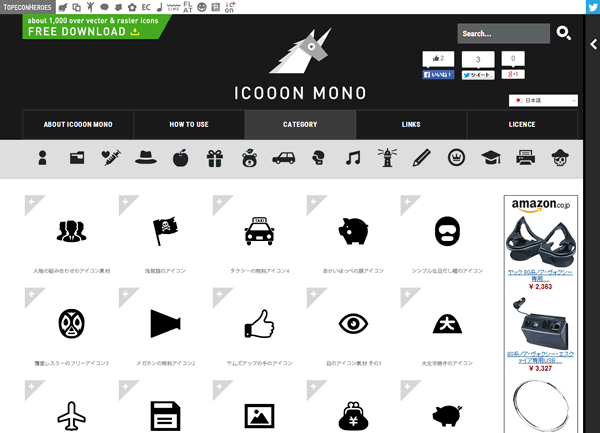This screenshot has height=433, width=600.
Task: Open the speech bubble icon site in top bar
Action: tap(104, 7)
